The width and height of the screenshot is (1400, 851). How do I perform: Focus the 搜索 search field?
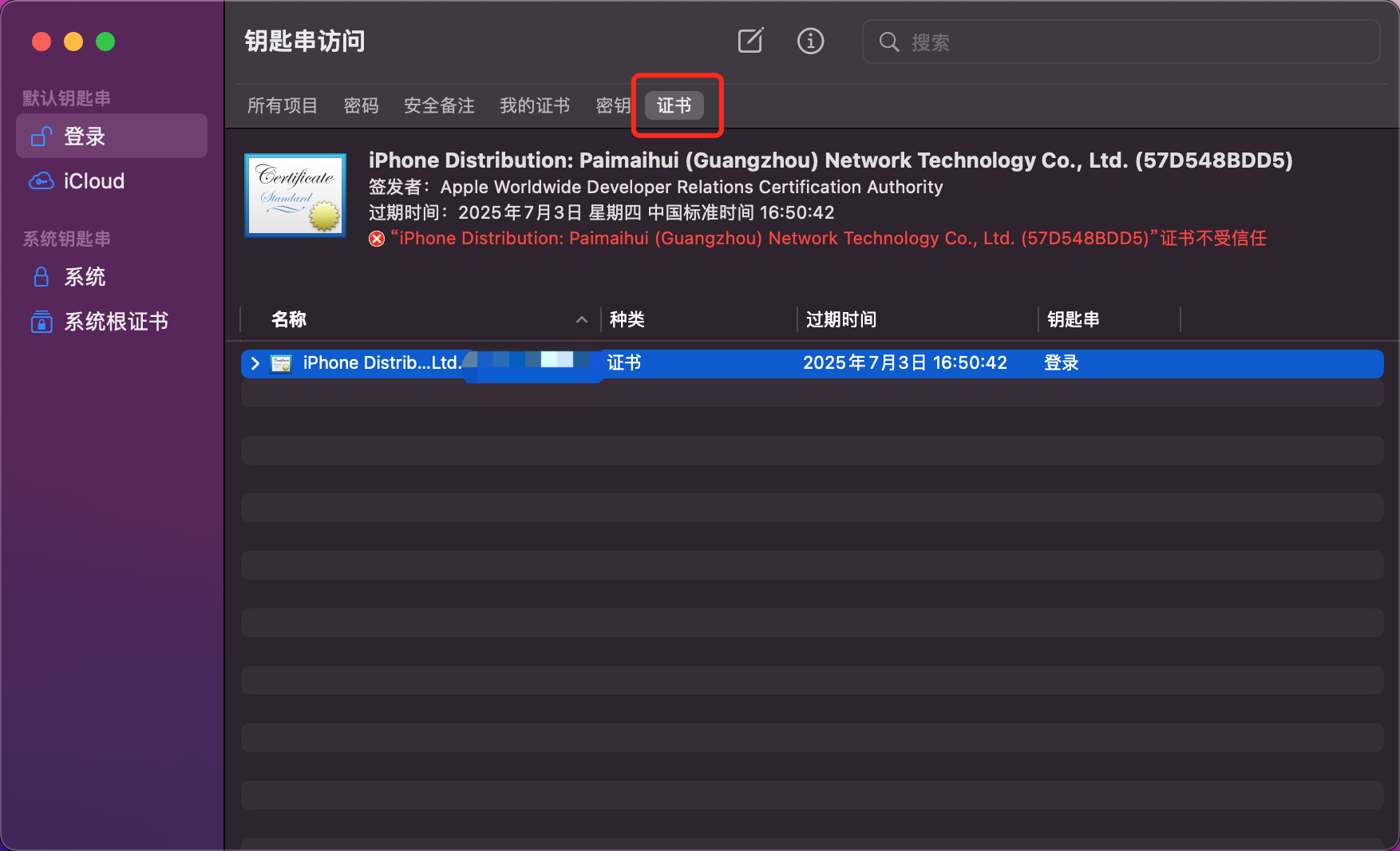coord(1121,42)
